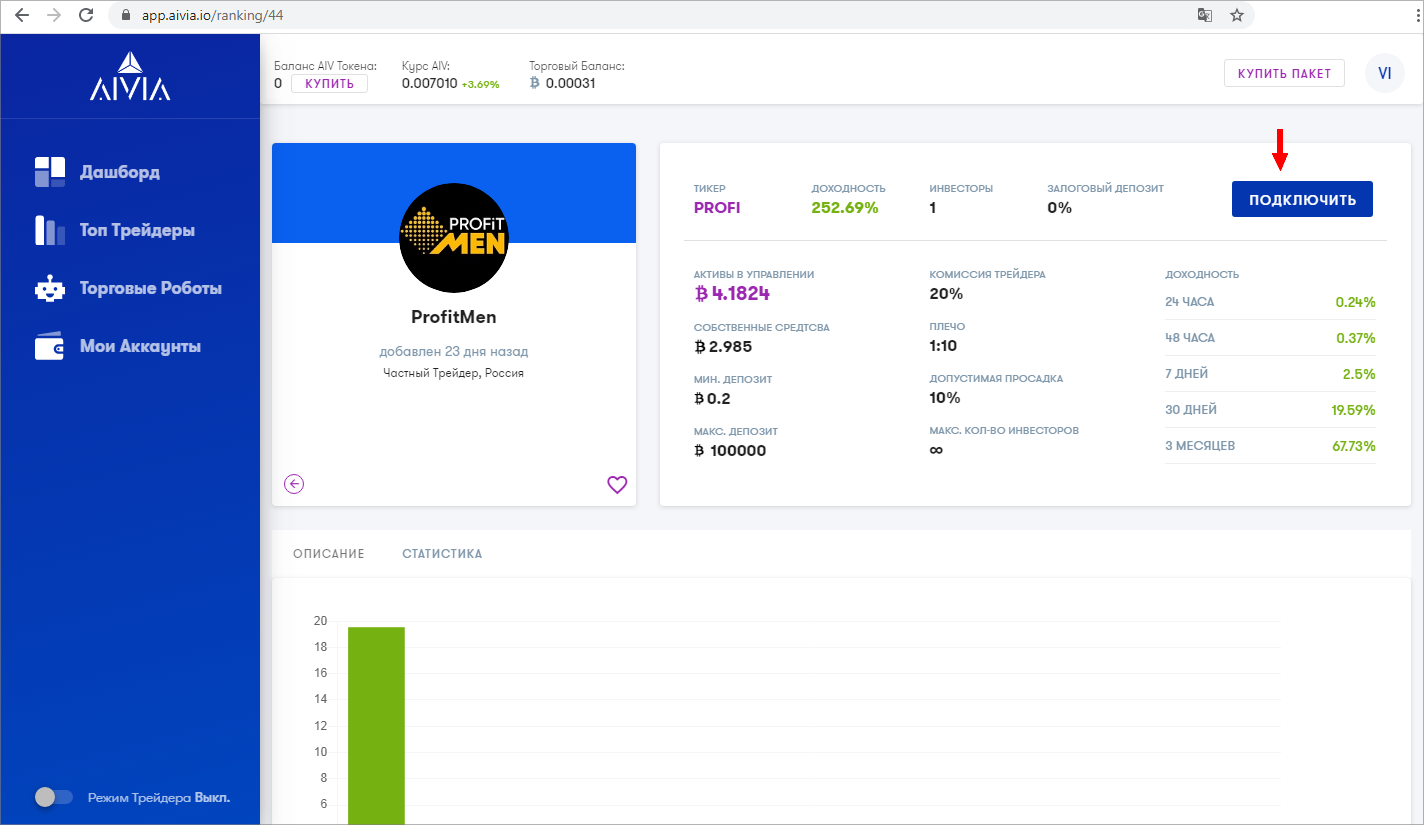Add ProfitMen to favorites with heart icon
The image size is (1424, 825).
coord(617,485)
